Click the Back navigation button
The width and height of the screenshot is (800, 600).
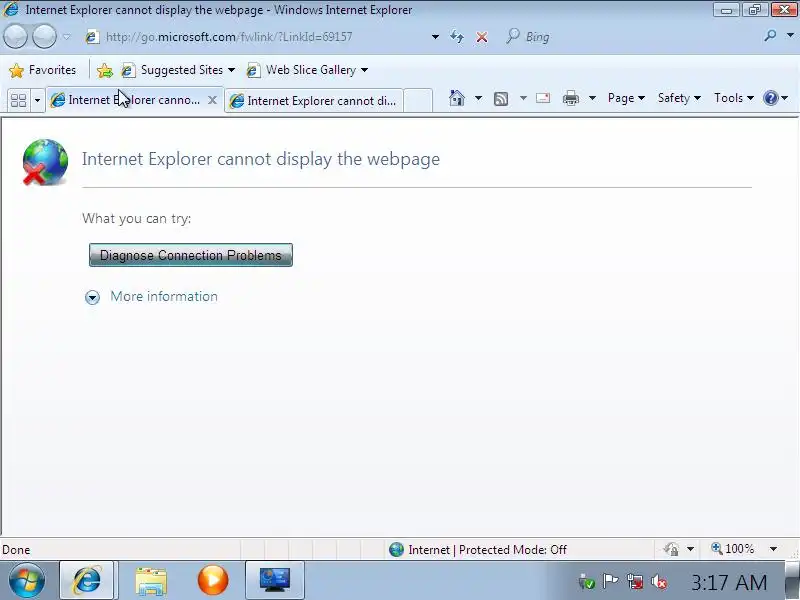15,37
